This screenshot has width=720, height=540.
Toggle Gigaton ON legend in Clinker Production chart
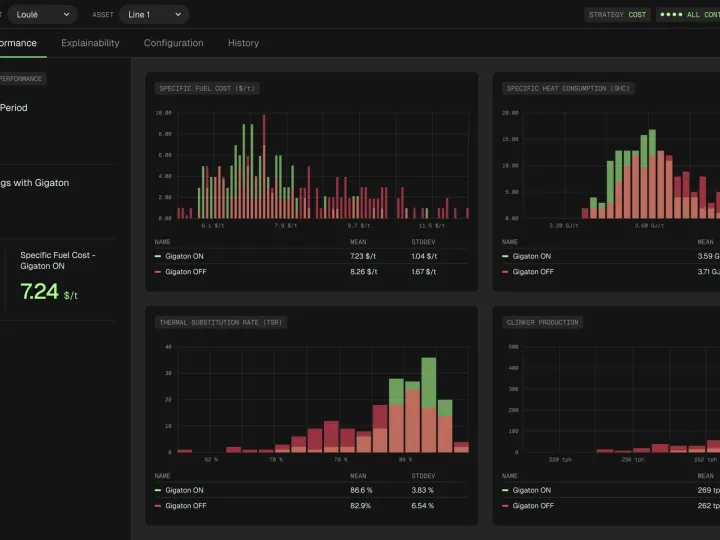point(527,490)
